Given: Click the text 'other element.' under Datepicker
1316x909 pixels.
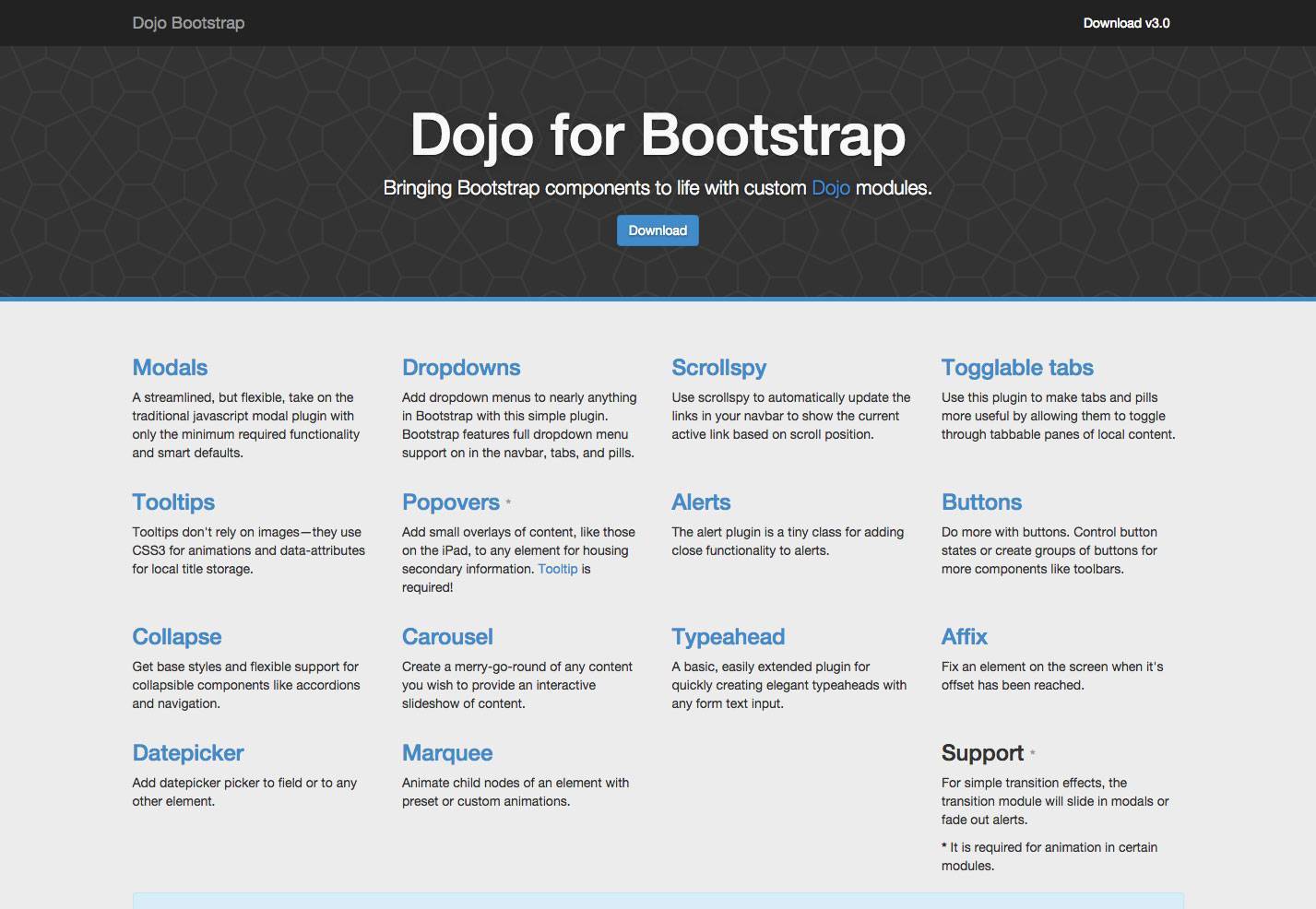Looking at the screenshot, I should pyautogui.click(x=173, y=801).
